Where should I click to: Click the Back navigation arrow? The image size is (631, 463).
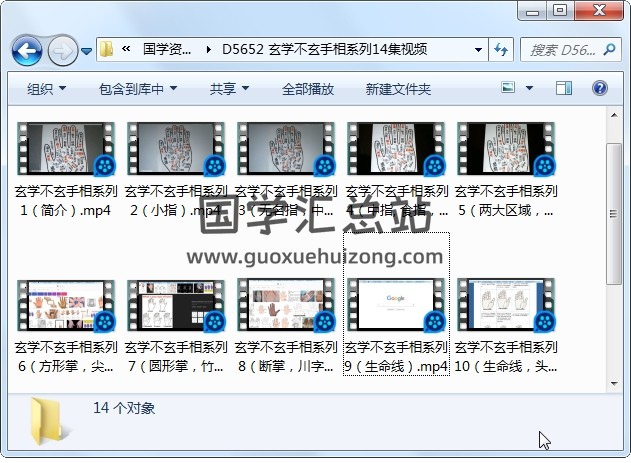pos(26,49)
